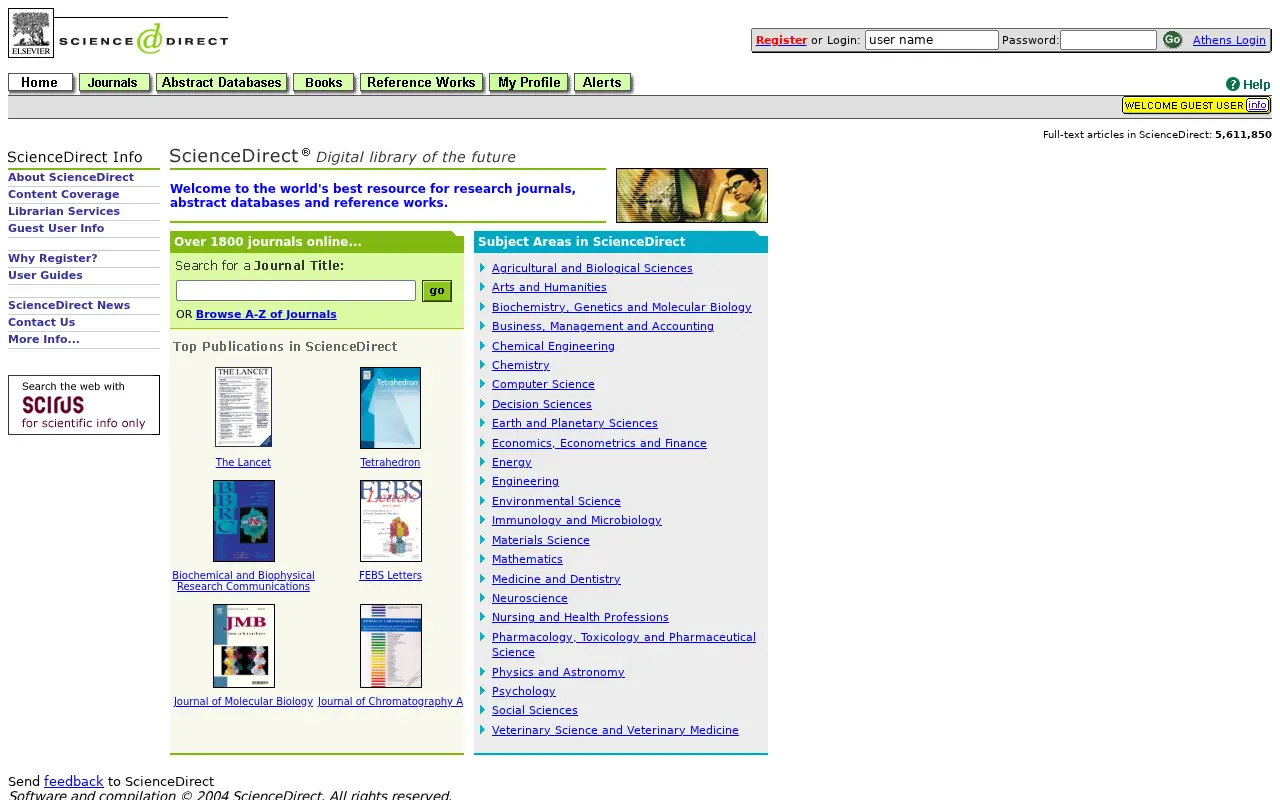Open the Journals tab
This screenshot has height=800, width=1280.
[x=115, y=83]
